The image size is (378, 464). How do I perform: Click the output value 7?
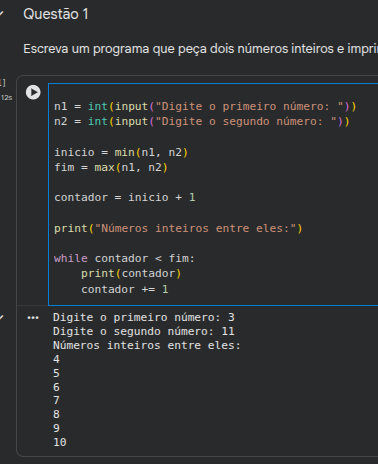tap(56, 400)
